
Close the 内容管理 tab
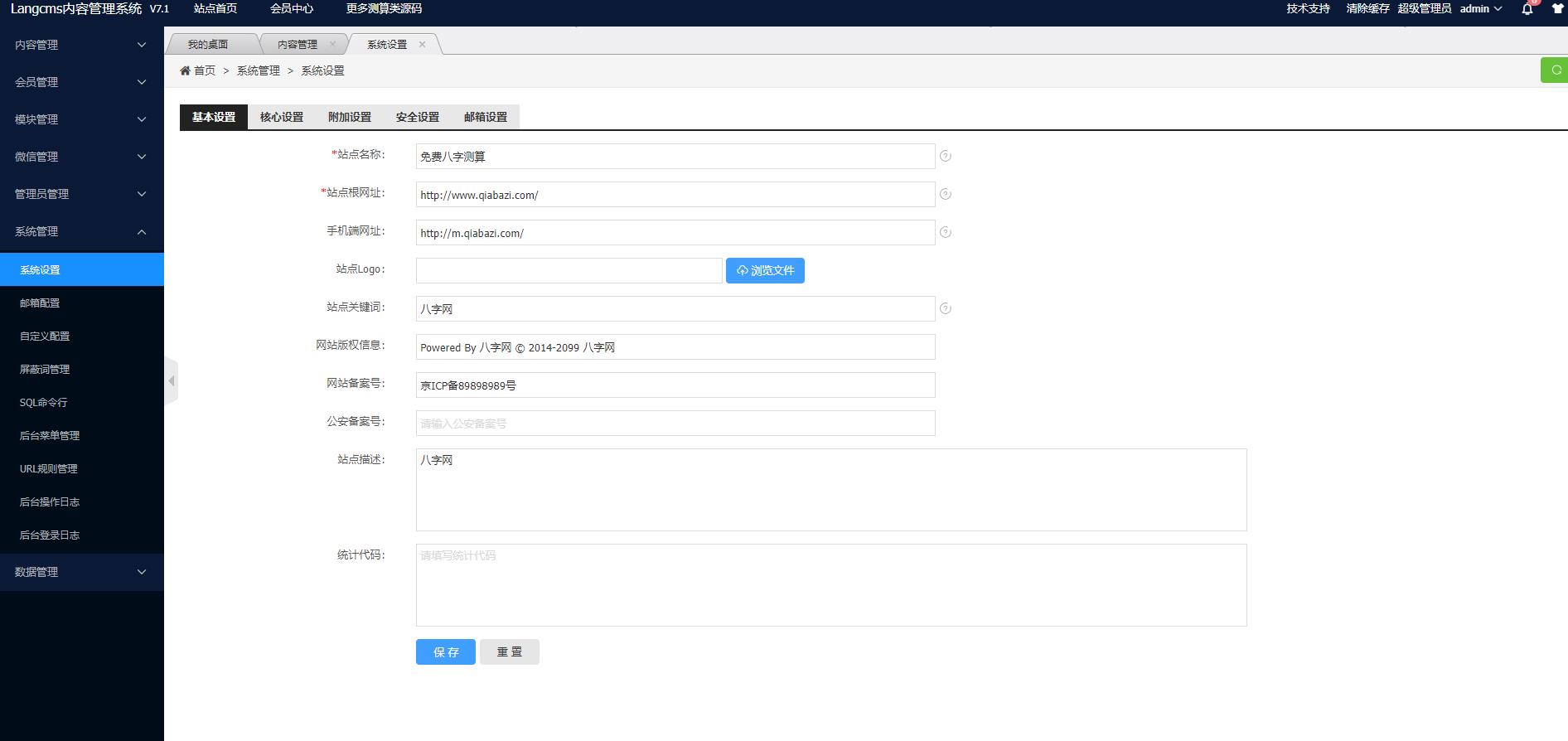[x=332, y=44]
